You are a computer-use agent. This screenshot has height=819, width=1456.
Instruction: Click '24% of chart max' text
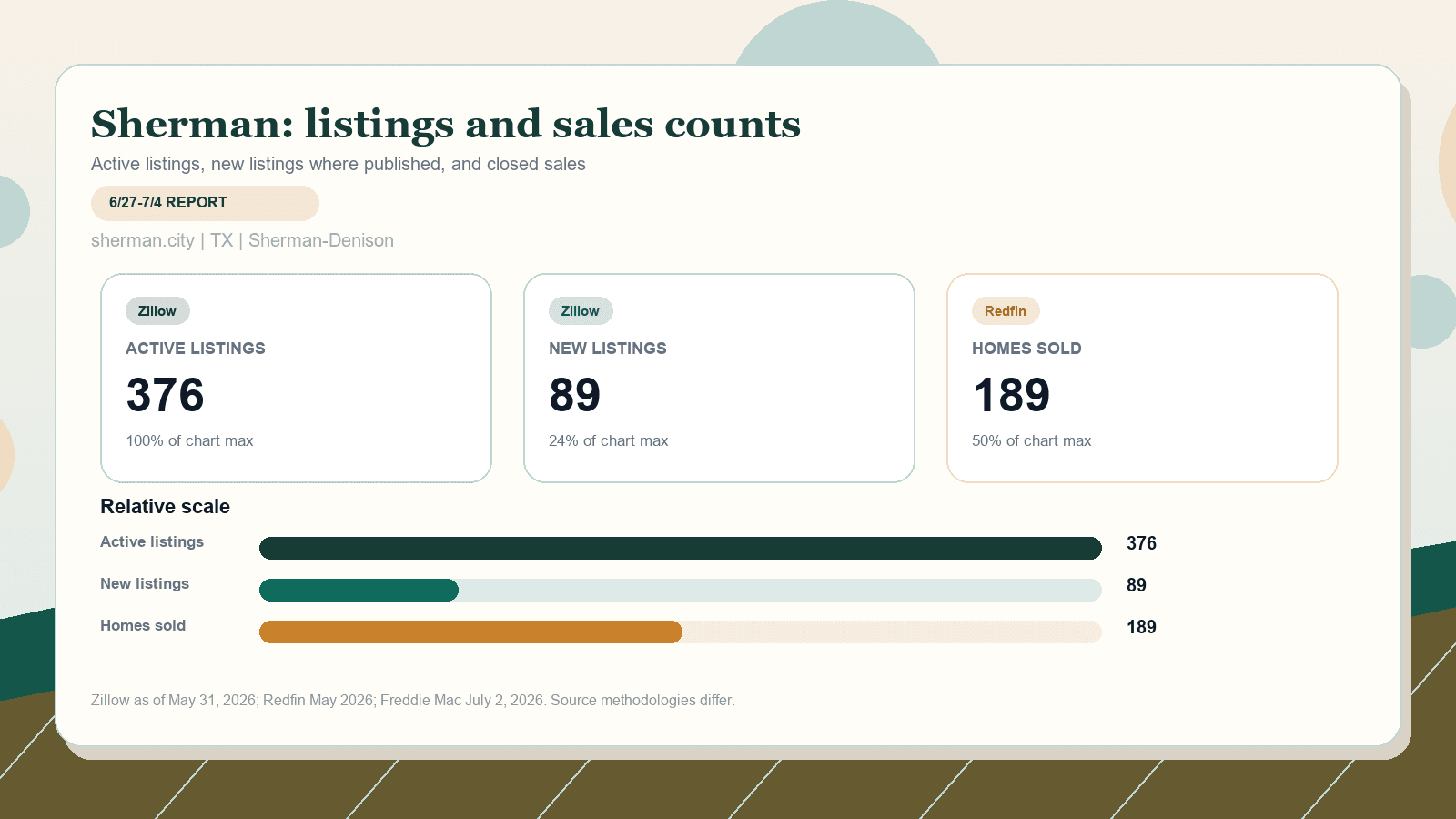tap(609, 440)
